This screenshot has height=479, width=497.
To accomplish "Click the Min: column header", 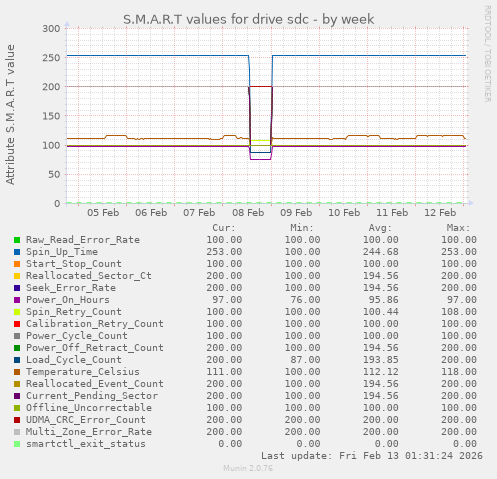I will [x=302, y=228].
